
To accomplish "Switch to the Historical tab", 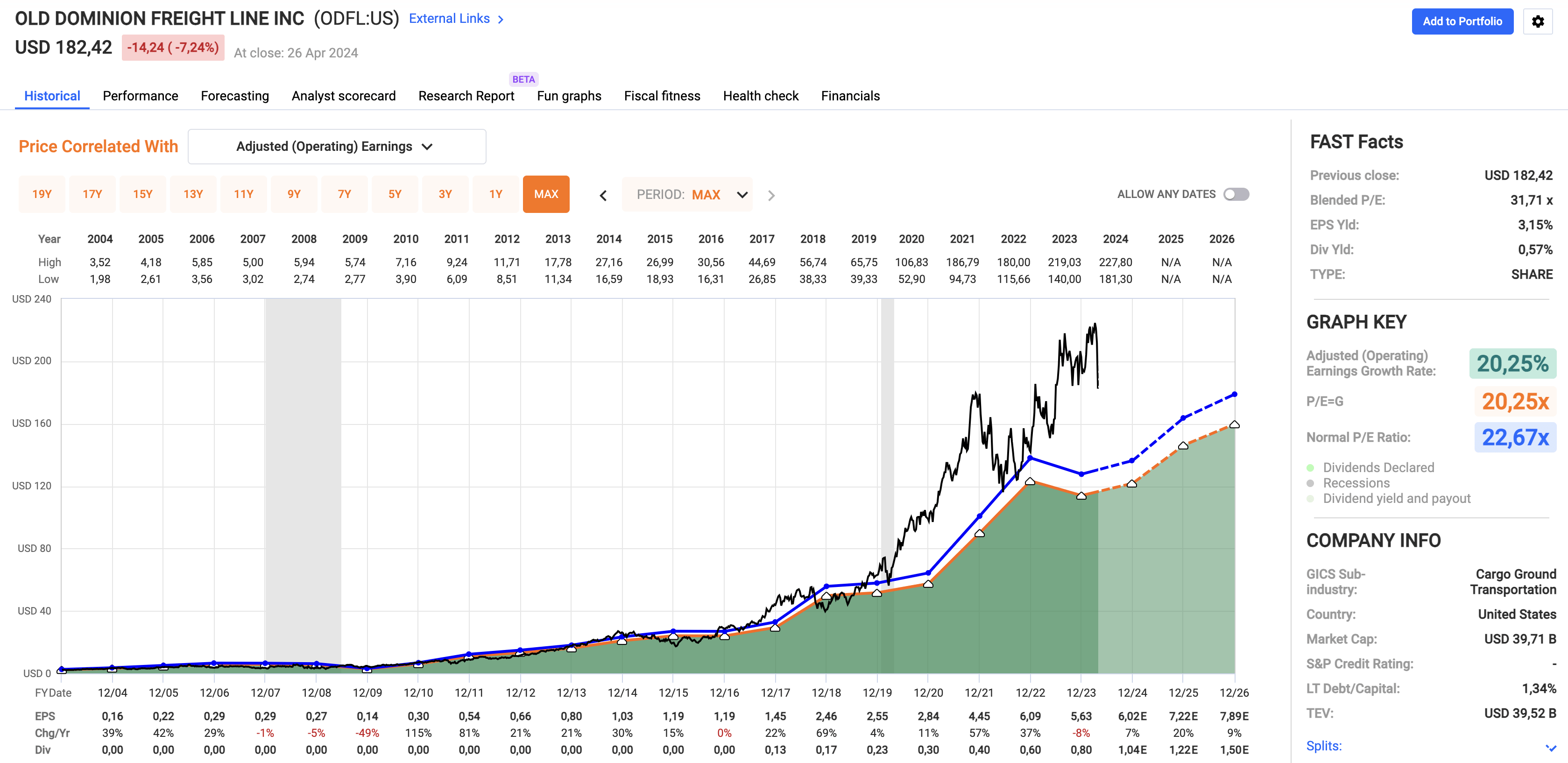I will click(52, 96).
